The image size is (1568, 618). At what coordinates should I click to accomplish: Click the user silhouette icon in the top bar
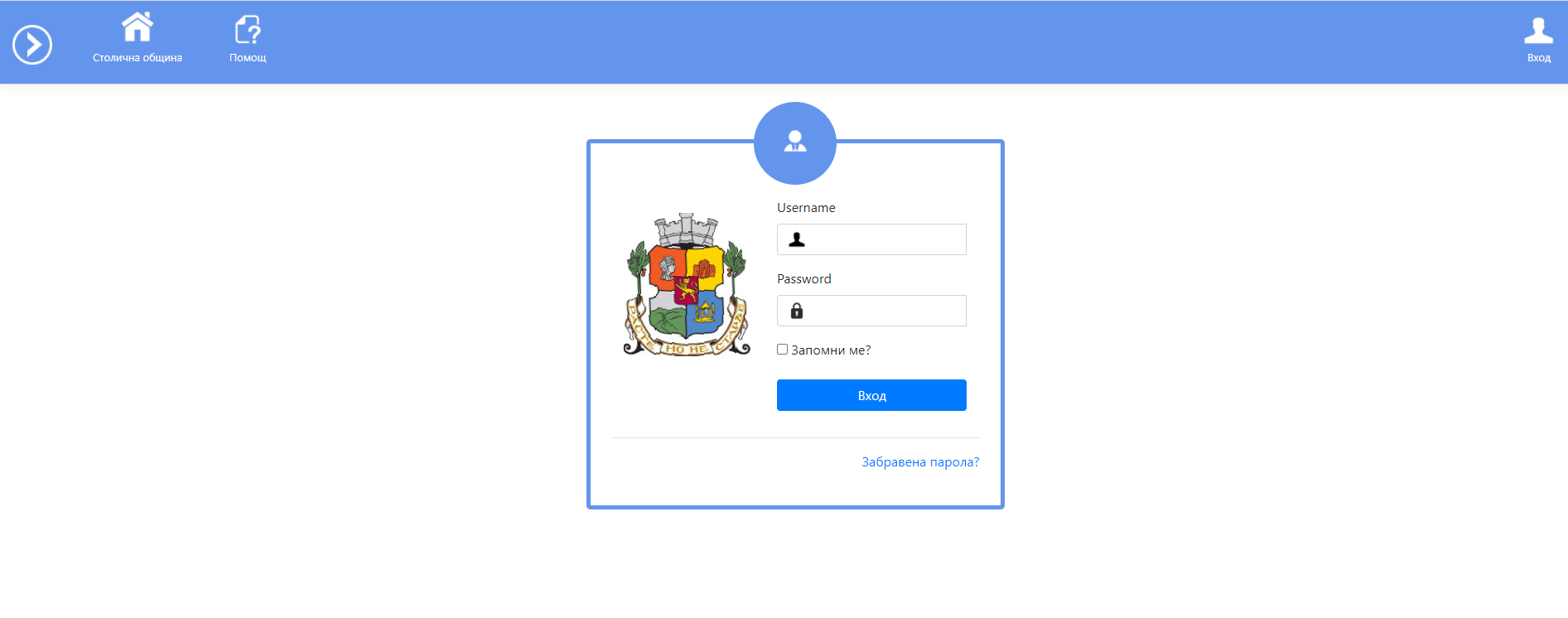[x=1538, y=31]
